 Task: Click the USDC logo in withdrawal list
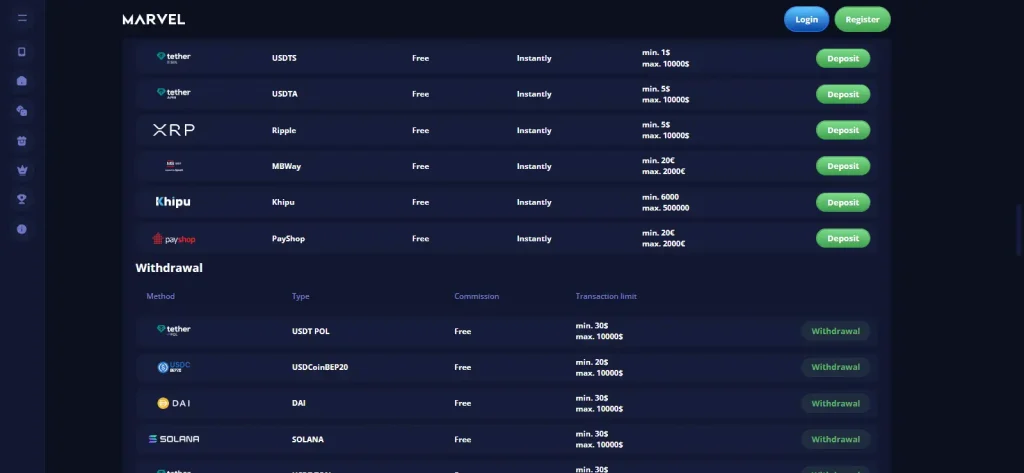click(x=174, y=367)
